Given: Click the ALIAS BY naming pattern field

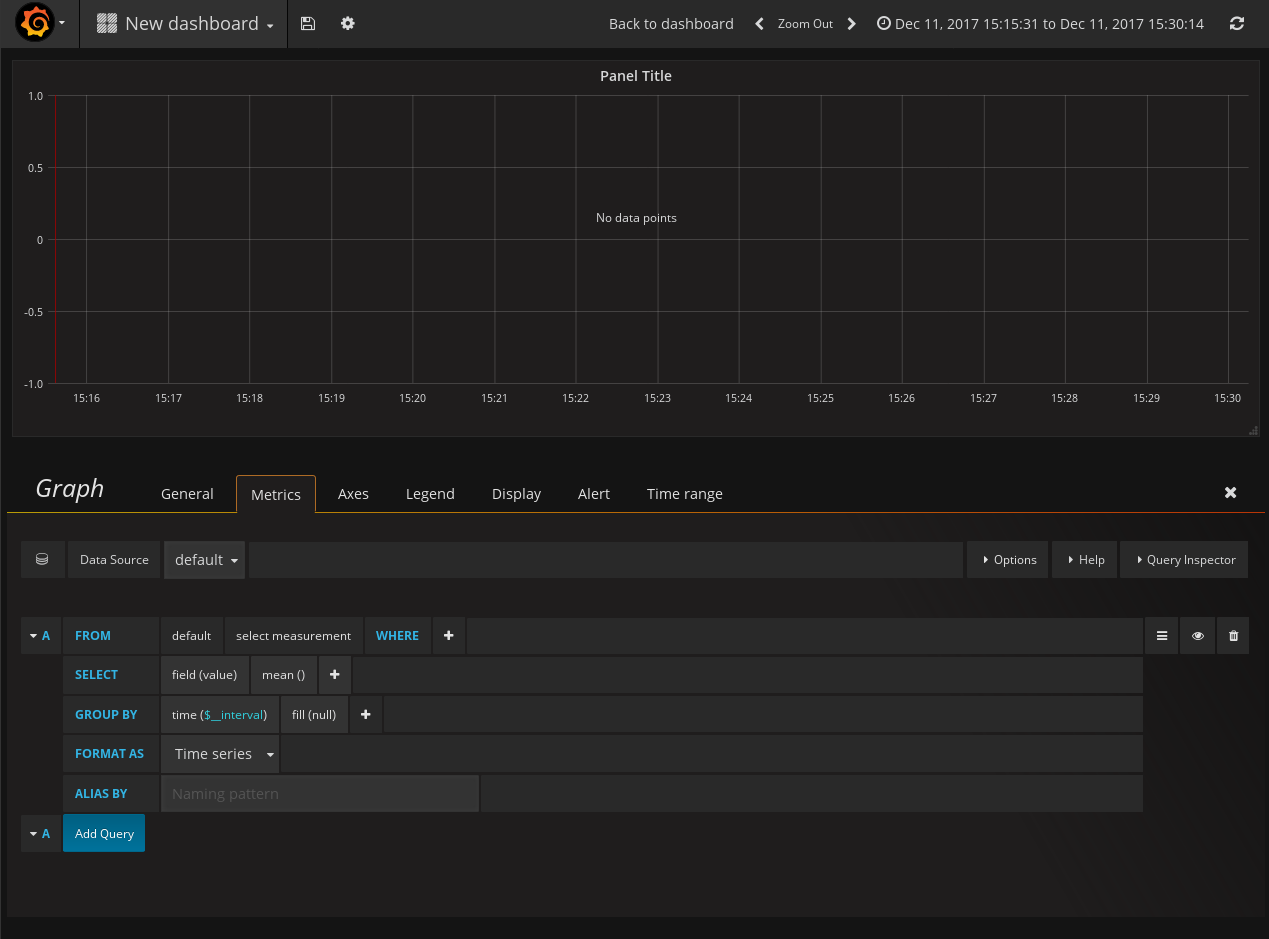Looking at the screenshot, I should [320, 794].
